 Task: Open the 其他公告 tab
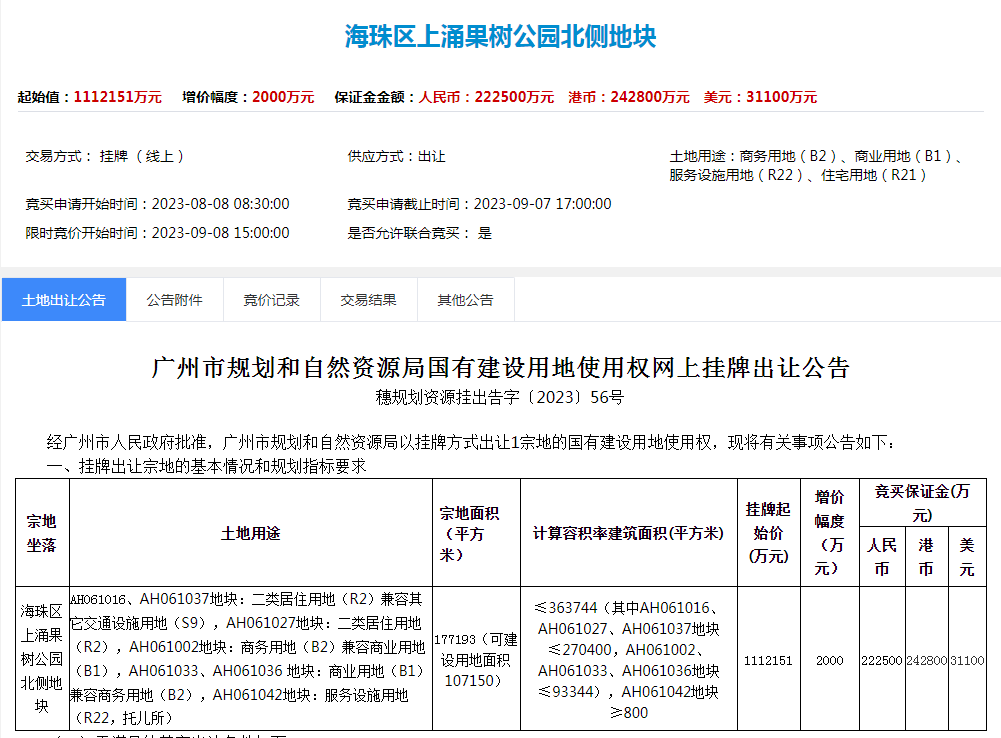464,299
